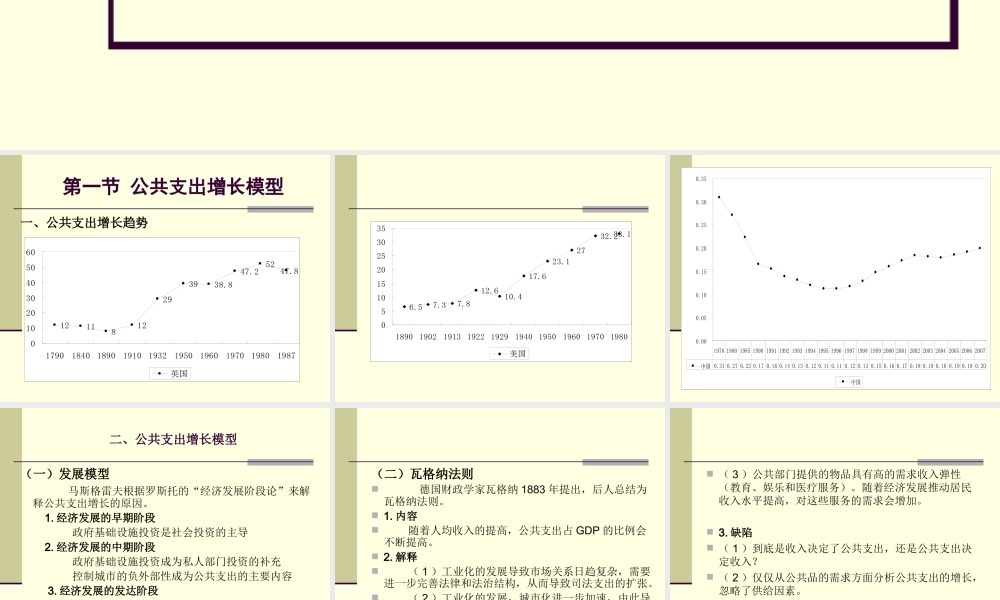The image size is (1000, 600).
Task: Click the title 第一节 公共支出增长模型
Action: (175, 185)
